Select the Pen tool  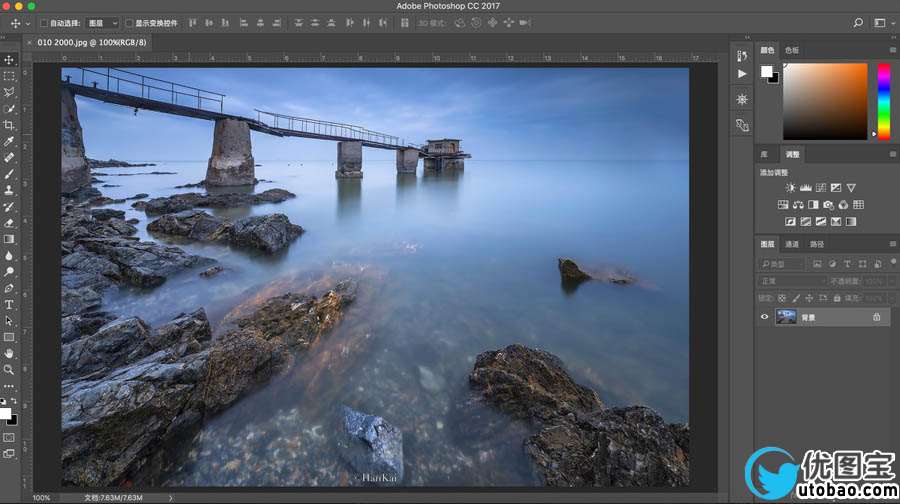tap(9, 288)
